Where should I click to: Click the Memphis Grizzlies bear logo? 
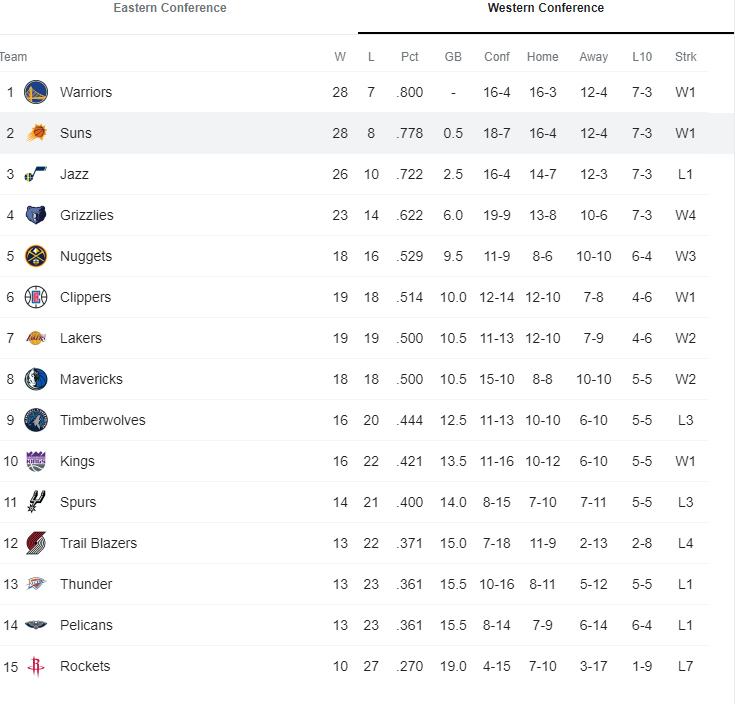[x=36, y=215]
